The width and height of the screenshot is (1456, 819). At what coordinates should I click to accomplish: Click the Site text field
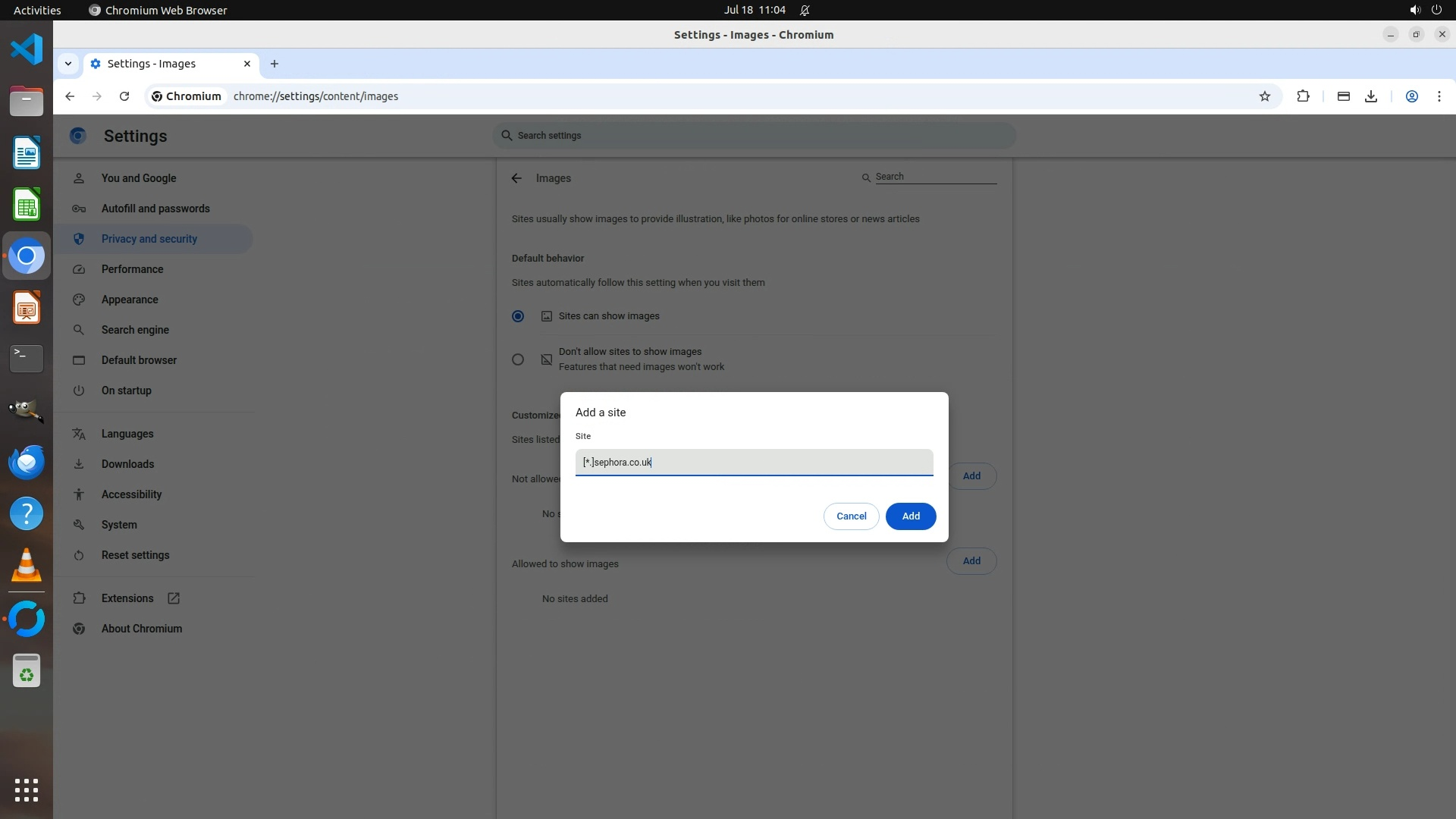click(x=754, y=463)
